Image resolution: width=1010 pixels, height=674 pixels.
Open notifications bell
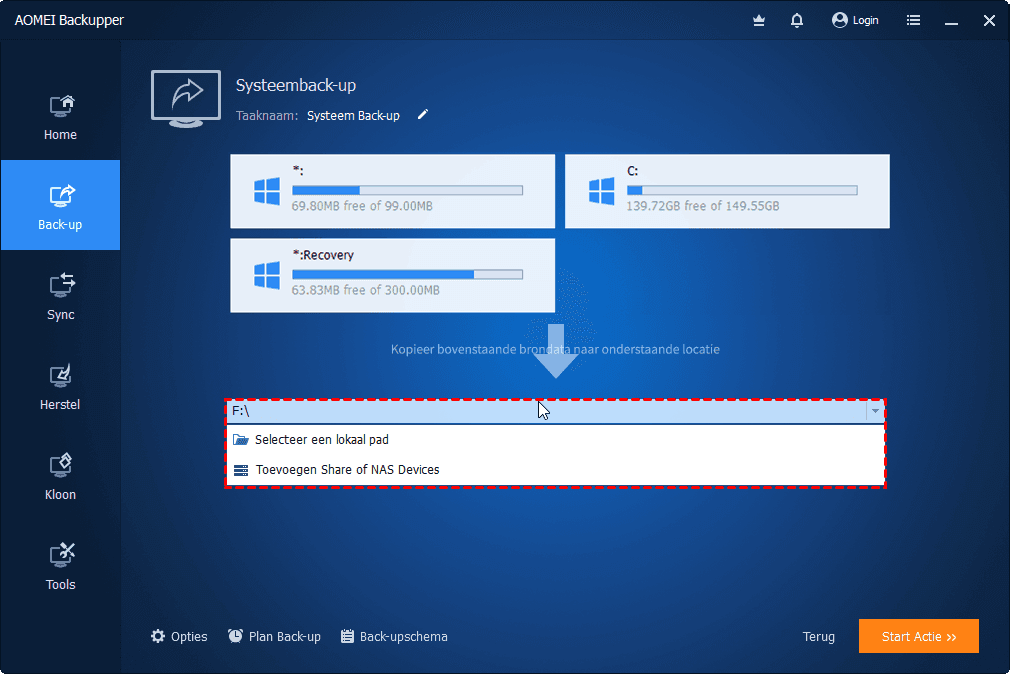click(797, 21)
